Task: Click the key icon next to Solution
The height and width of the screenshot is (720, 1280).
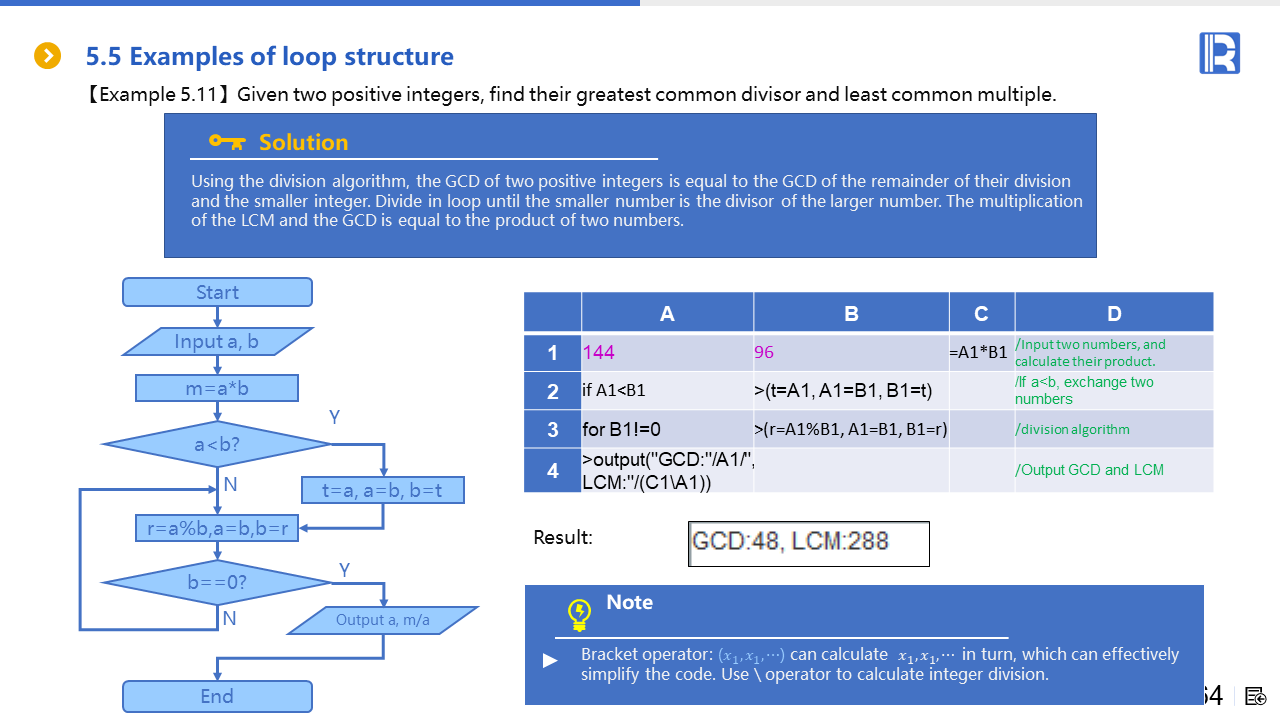Action: [x=227, y=142]
